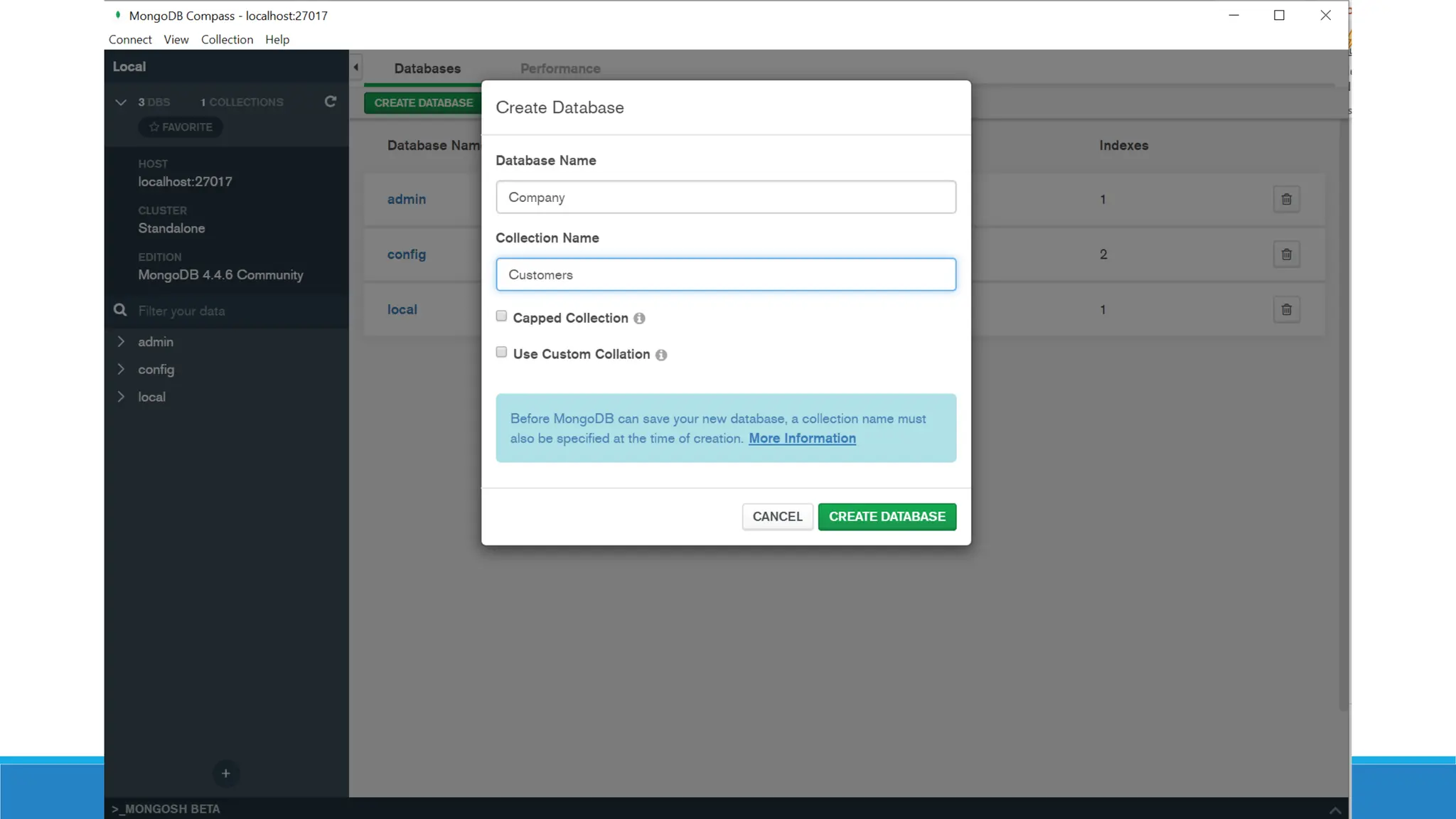Enable Use Custom Collation checkbox
Viewport: 1456px width, 819px height.
pyautogui.click(x=501, y=353)
